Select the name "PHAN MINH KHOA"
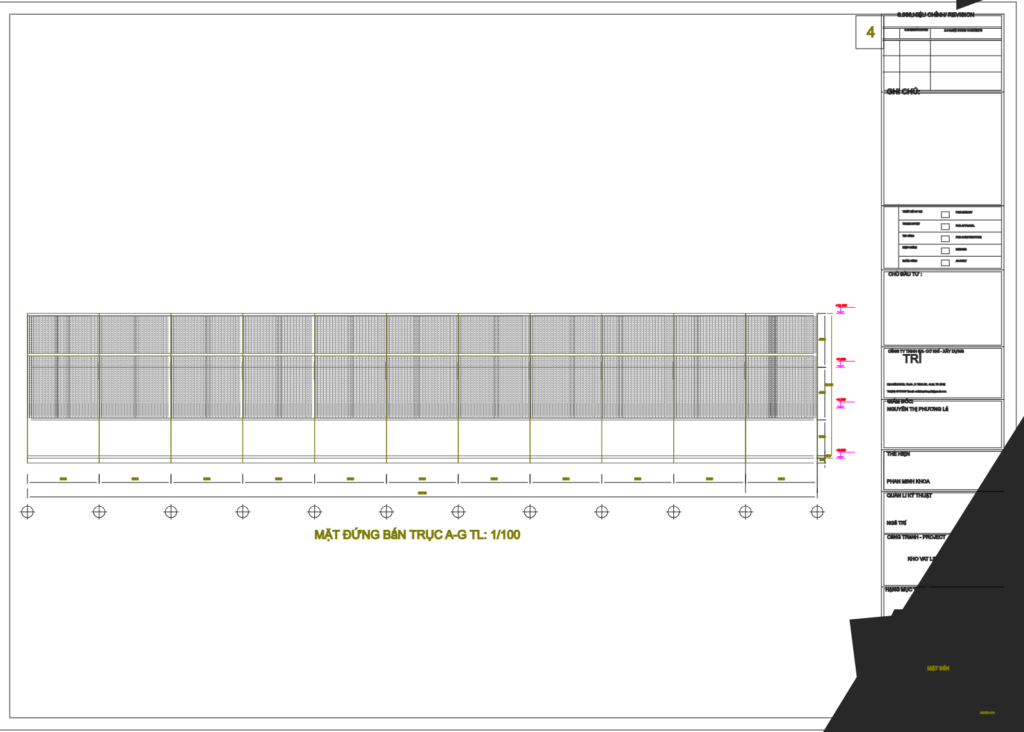 908,481
